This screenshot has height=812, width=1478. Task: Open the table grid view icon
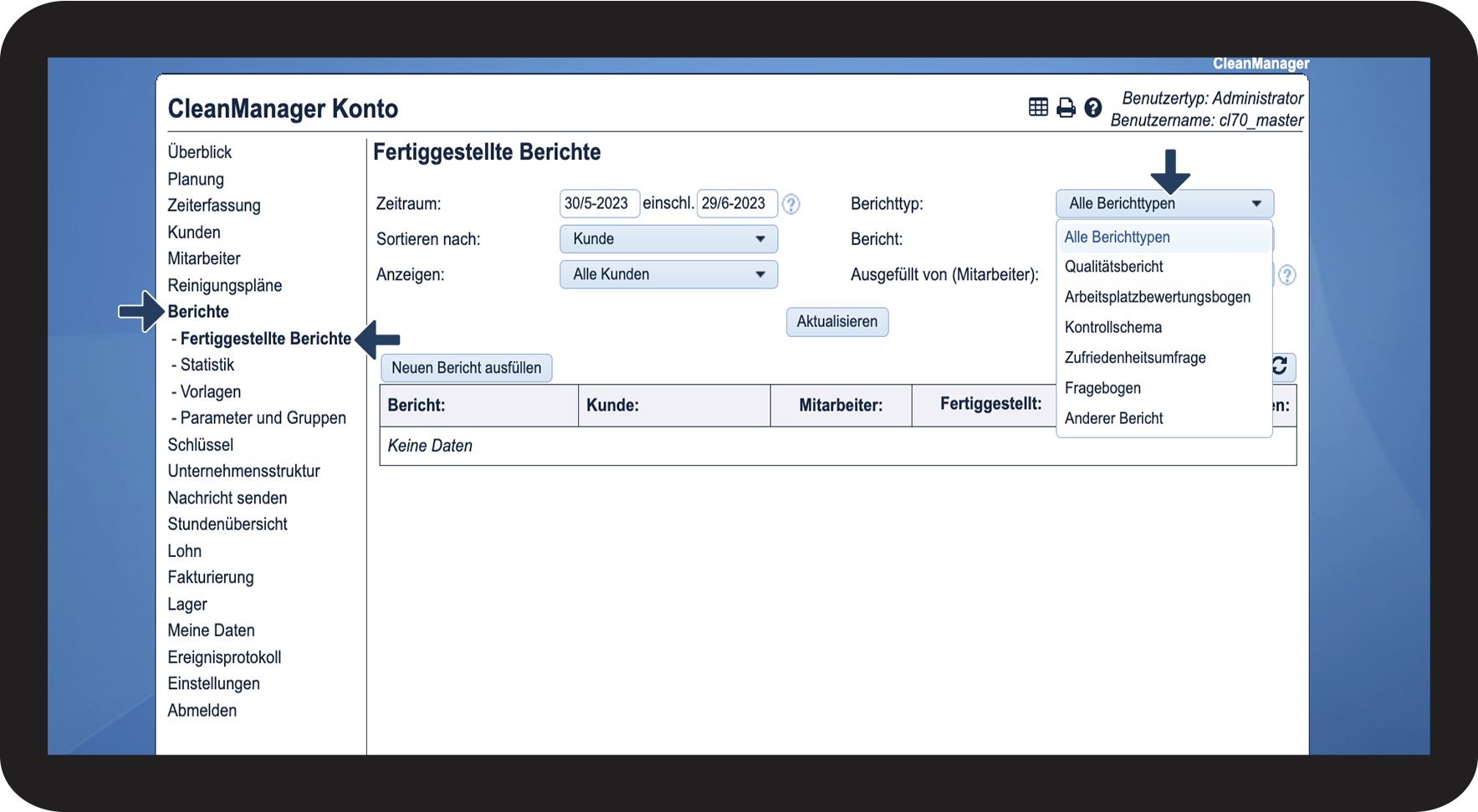(x=1038, y=107)
